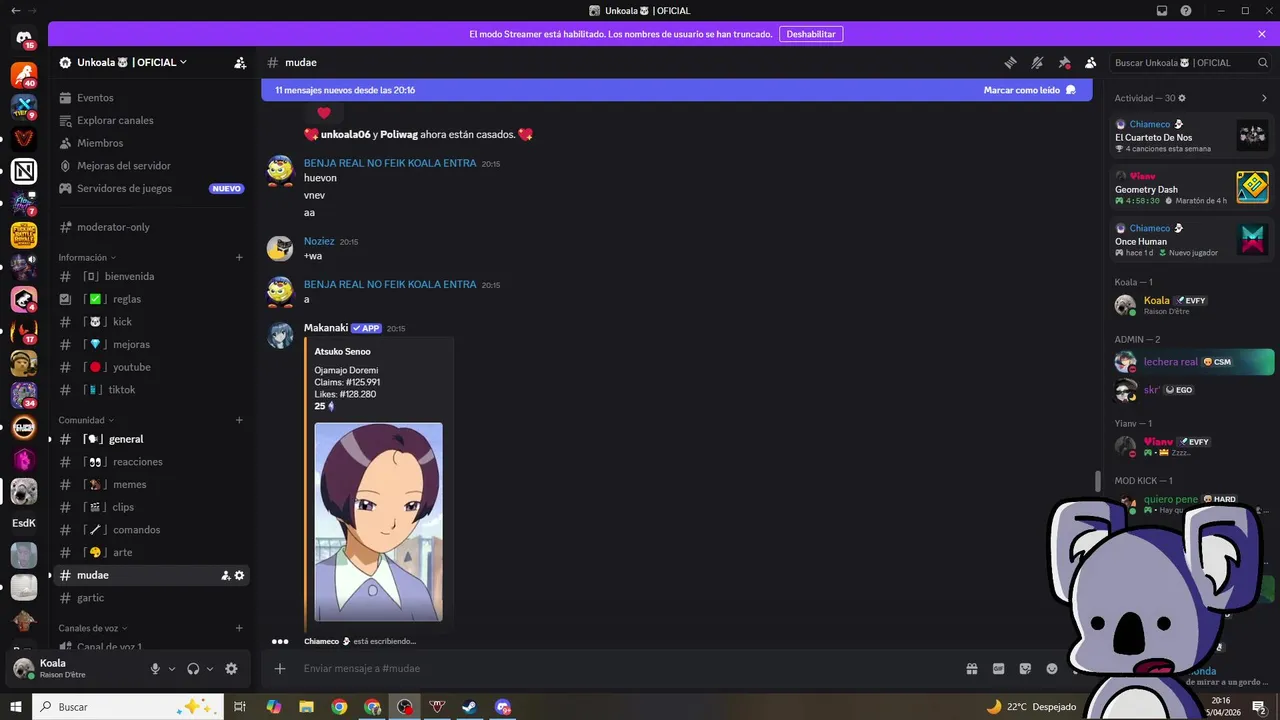Open the Threads icon in channel header
1280x720 pixels.
coord(1010,62)
